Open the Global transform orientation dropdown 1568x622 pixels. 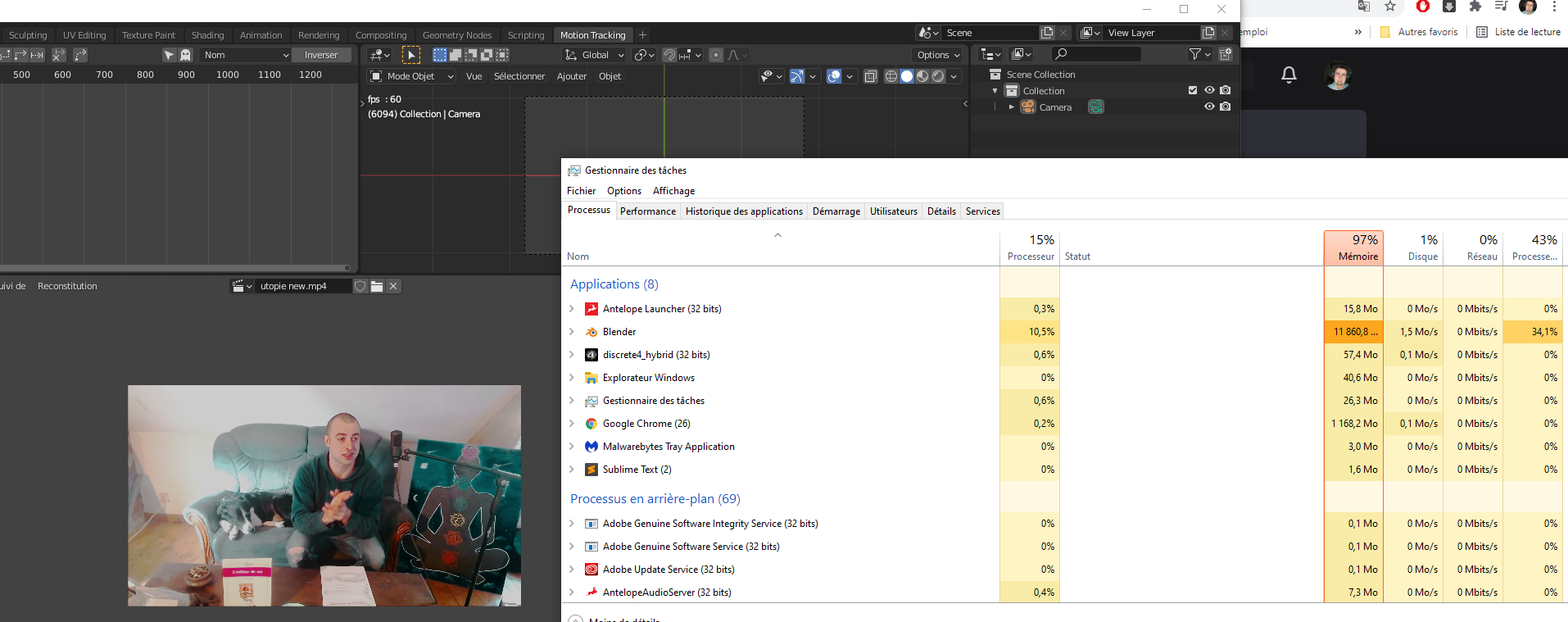click(595, 55)
